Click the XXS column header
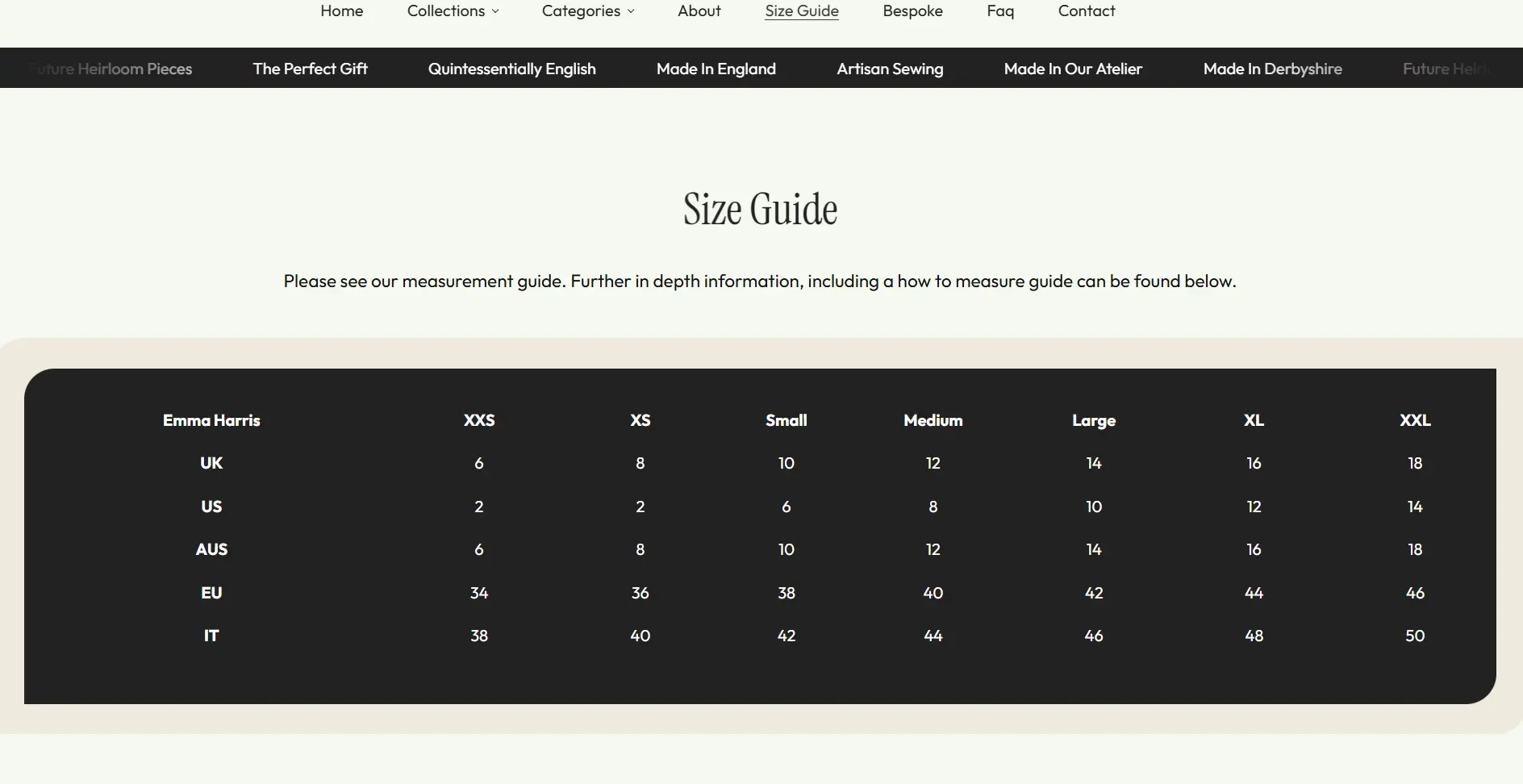This screenshot has height=784, width=1523. pos(479,420)
